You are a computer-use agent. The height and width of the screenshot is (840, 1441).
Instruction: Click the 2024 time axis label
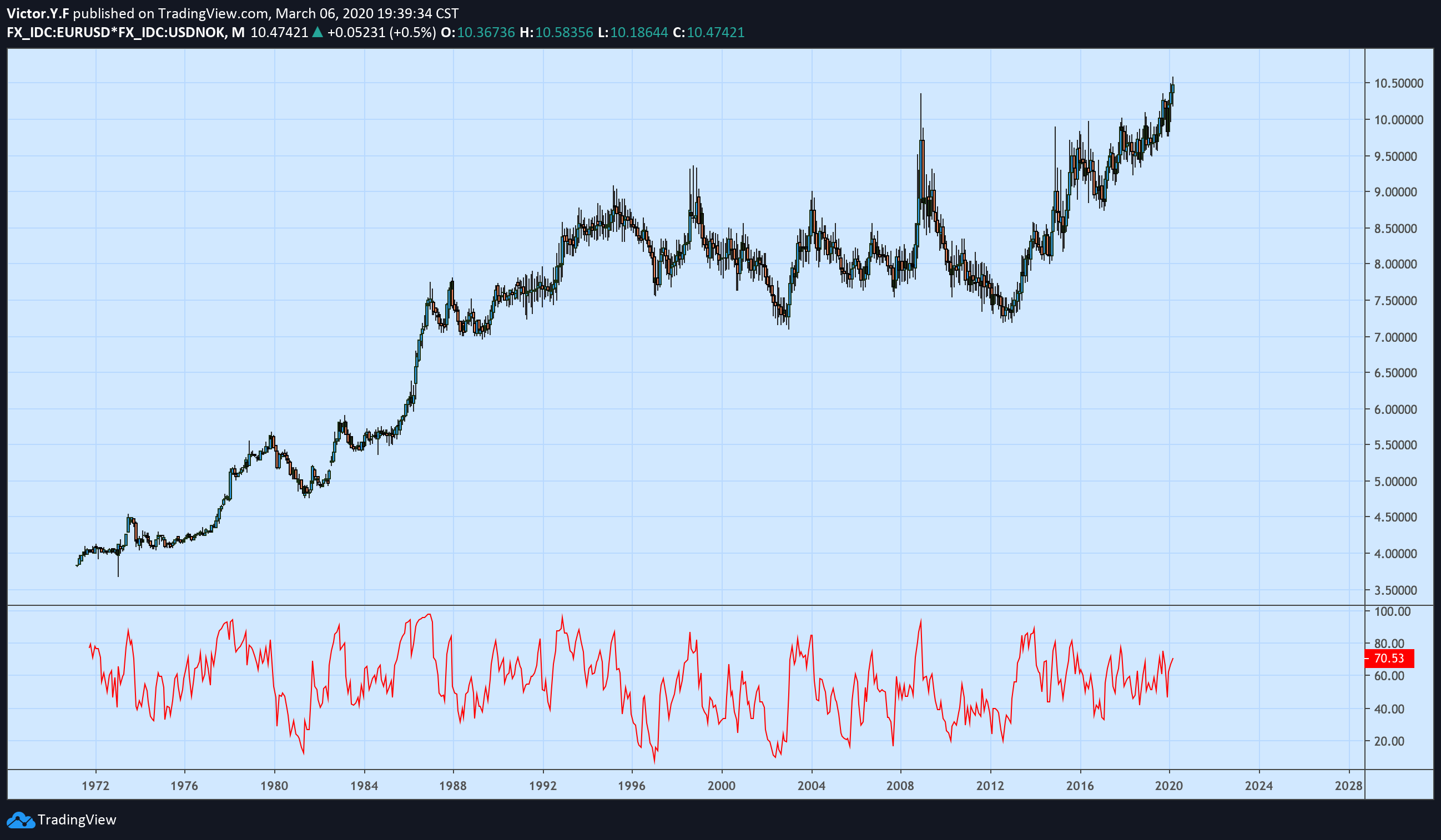tap(1259, 786)
